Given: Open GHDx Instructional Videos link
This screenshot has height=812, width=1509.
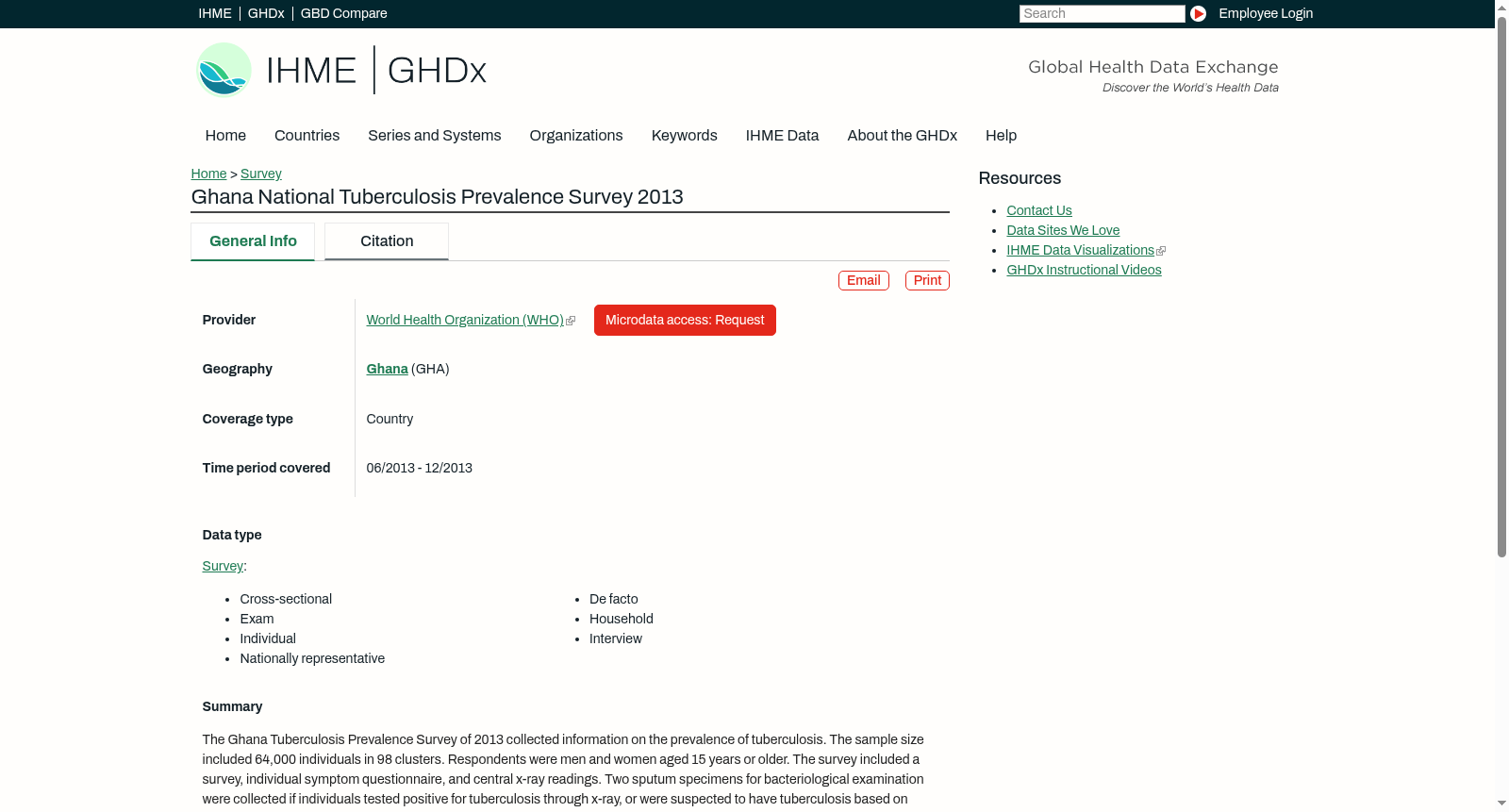Looking at the screenshot, I should [x=1084, y=270].
